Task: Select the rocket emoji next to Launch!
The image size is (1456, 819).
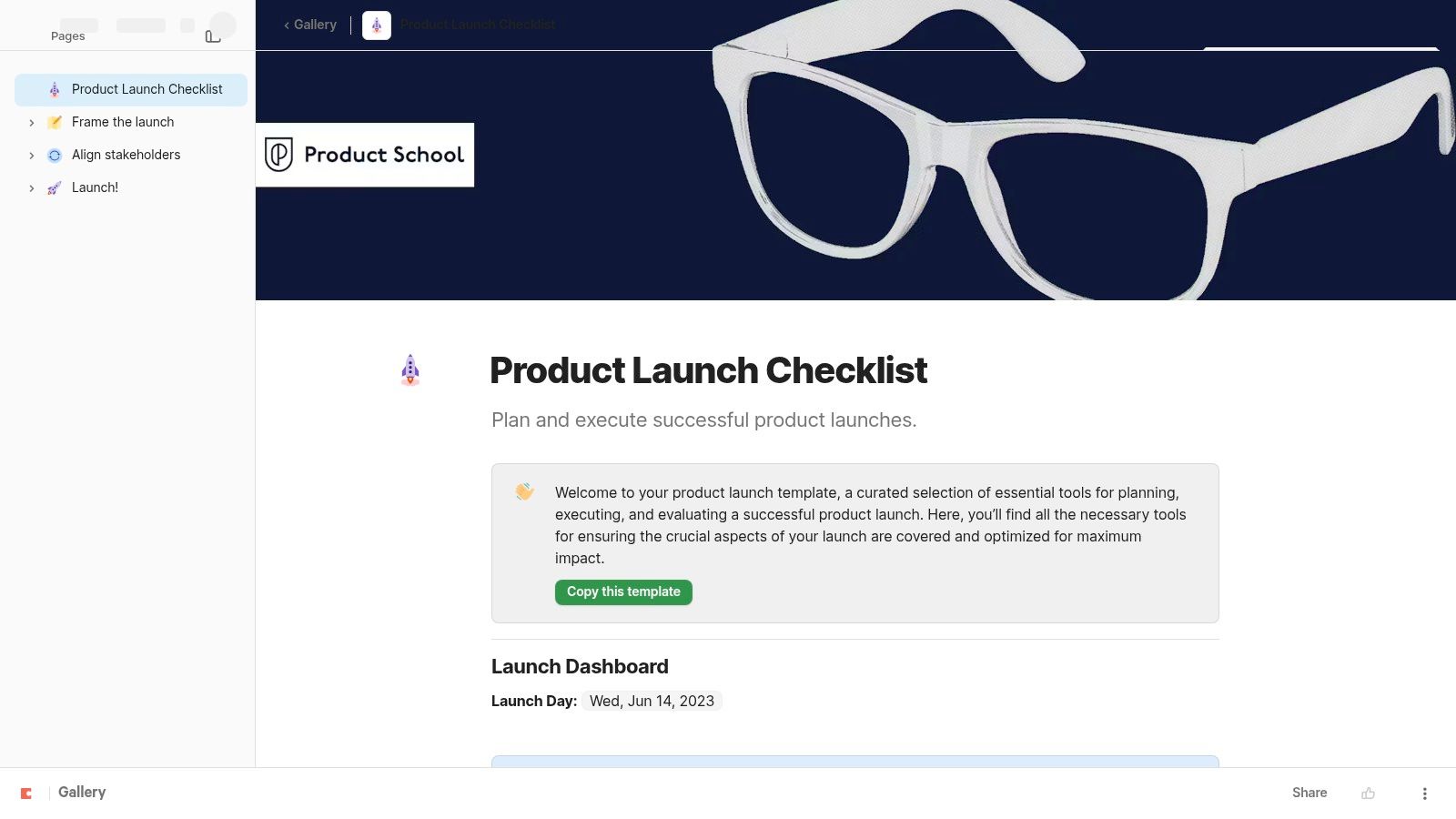Action: 55,187
